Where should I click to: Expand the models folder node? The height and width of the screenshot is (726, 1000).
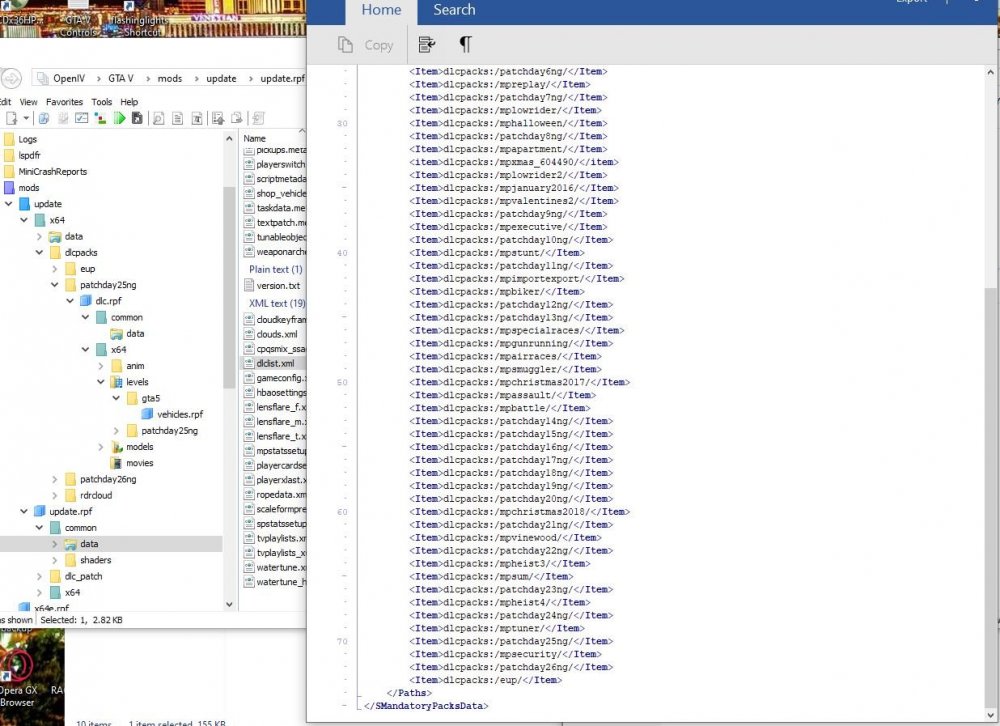pos(100,447)
